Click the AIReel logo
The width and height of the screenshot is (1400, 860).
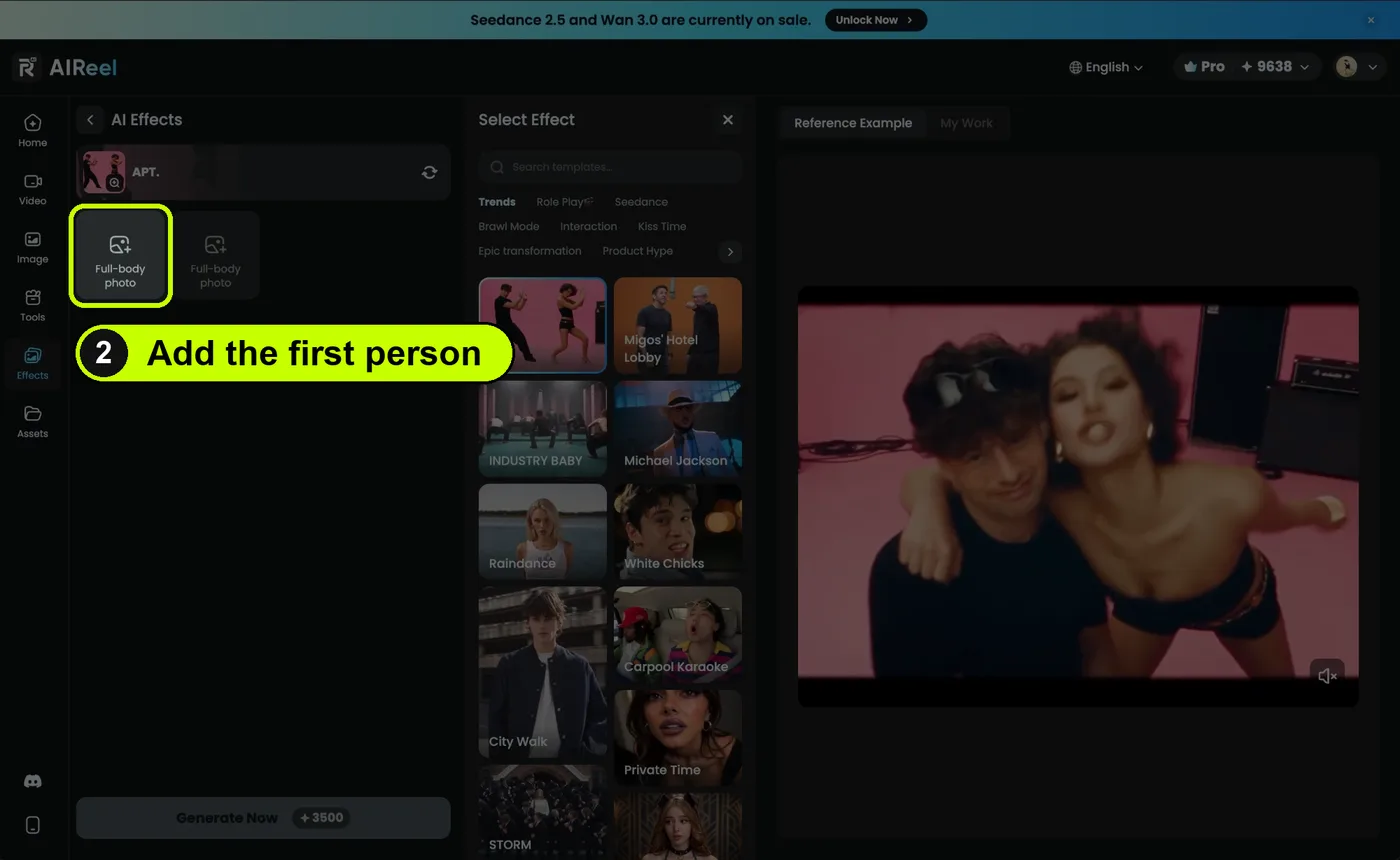click(x=65, y=67)
